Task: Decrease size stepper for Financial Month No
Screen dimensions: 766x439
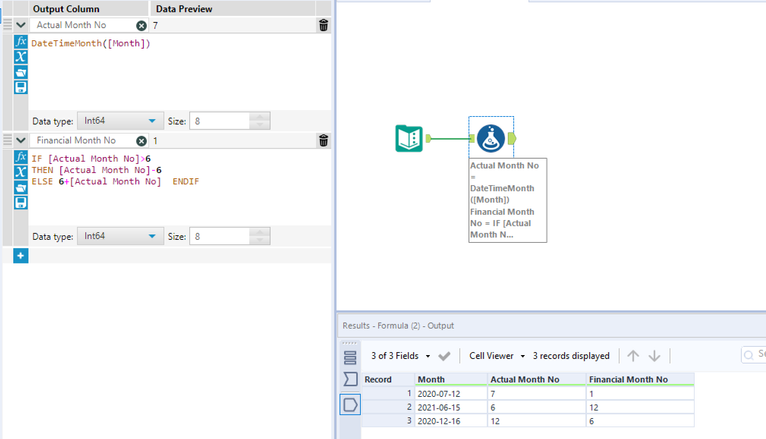Action: (x=259, y=240)
